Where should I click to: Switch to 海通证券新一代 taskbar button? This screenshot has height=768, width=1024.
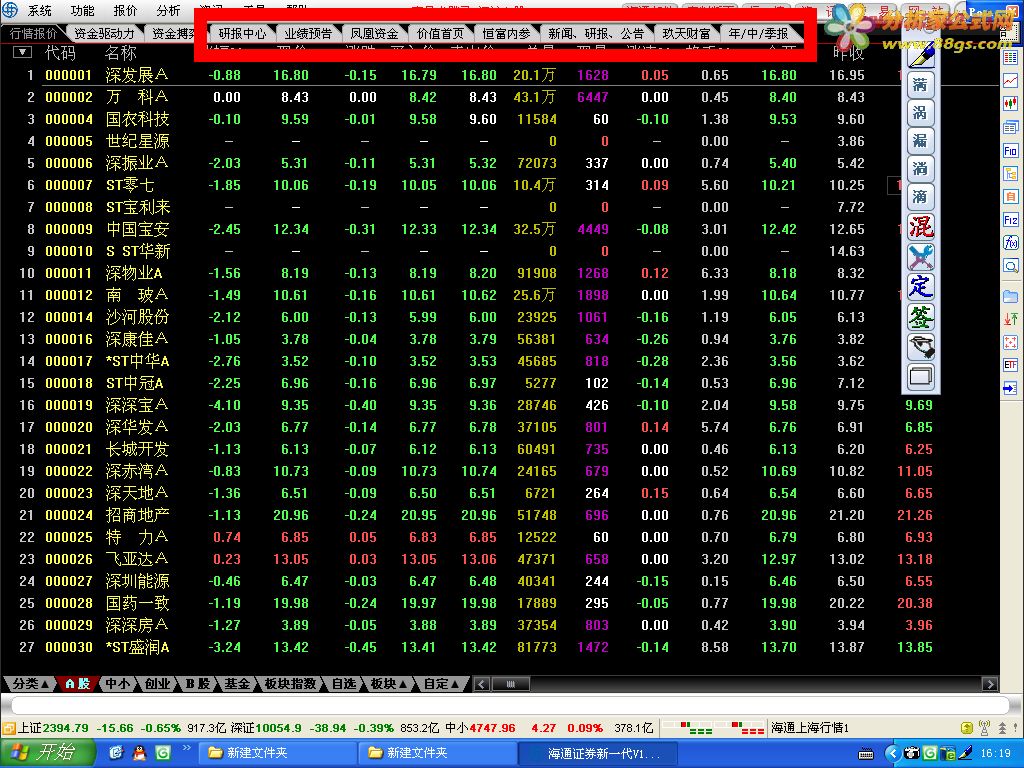pyautogui.click(x=598, y=754)
